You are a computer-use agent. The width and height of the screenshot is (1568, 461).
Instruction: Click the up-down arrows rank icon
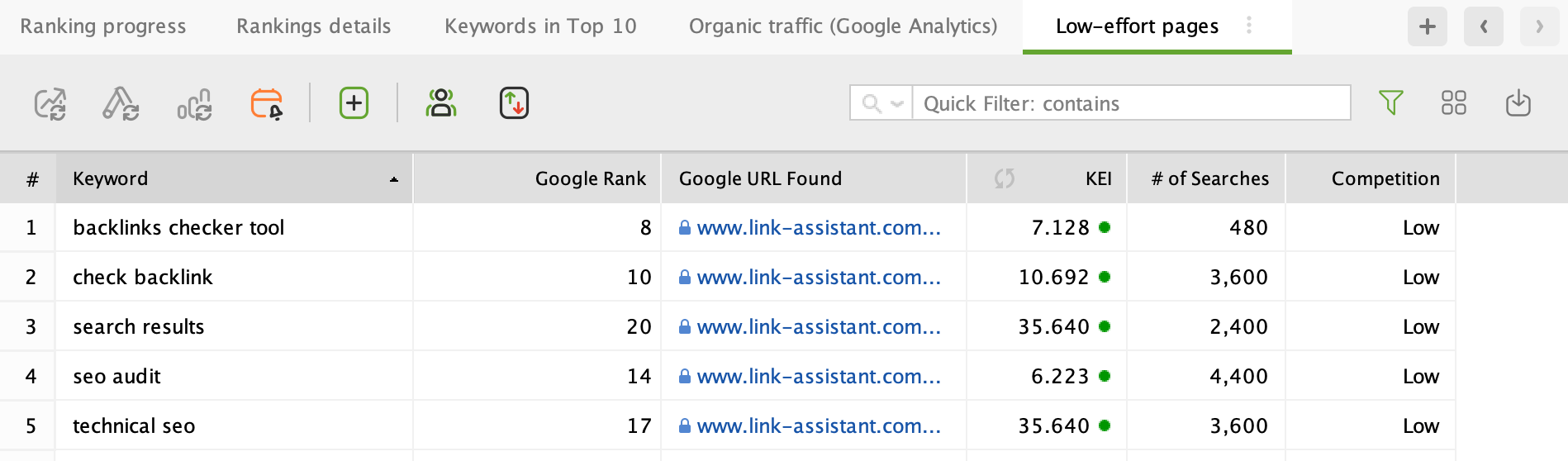point(514,103)
